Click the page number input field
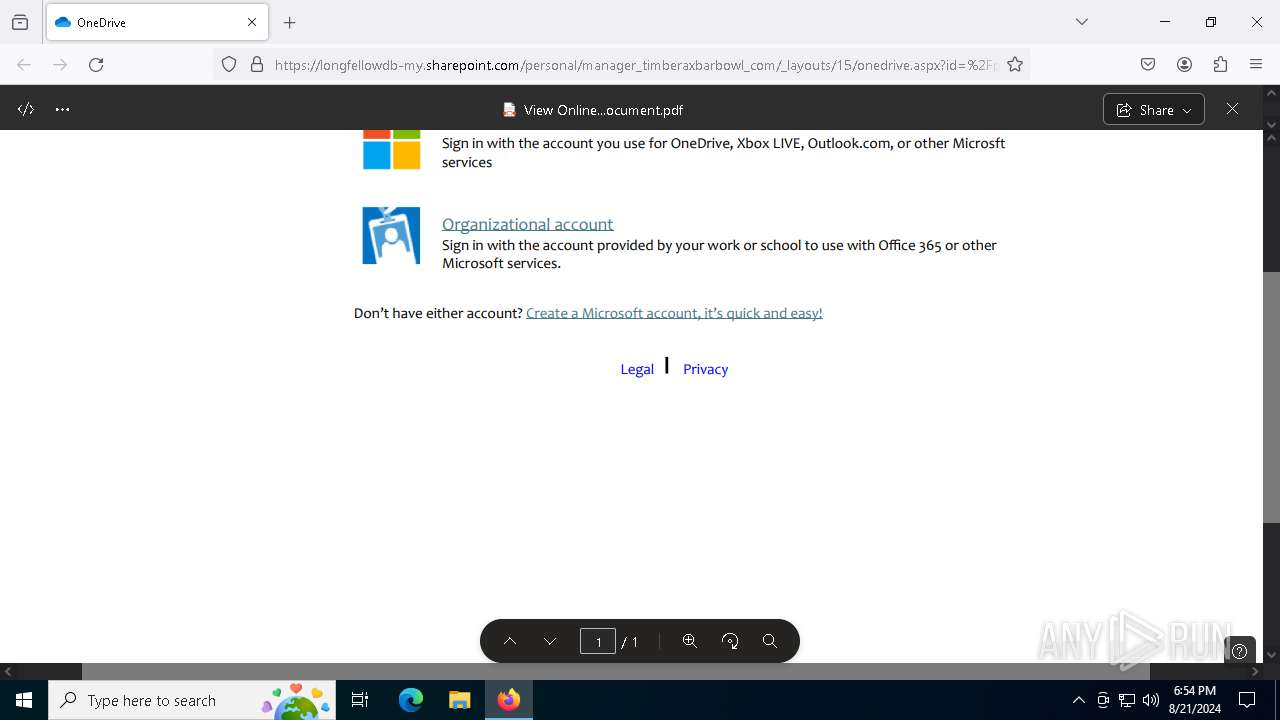 click(x=598, y=641)
